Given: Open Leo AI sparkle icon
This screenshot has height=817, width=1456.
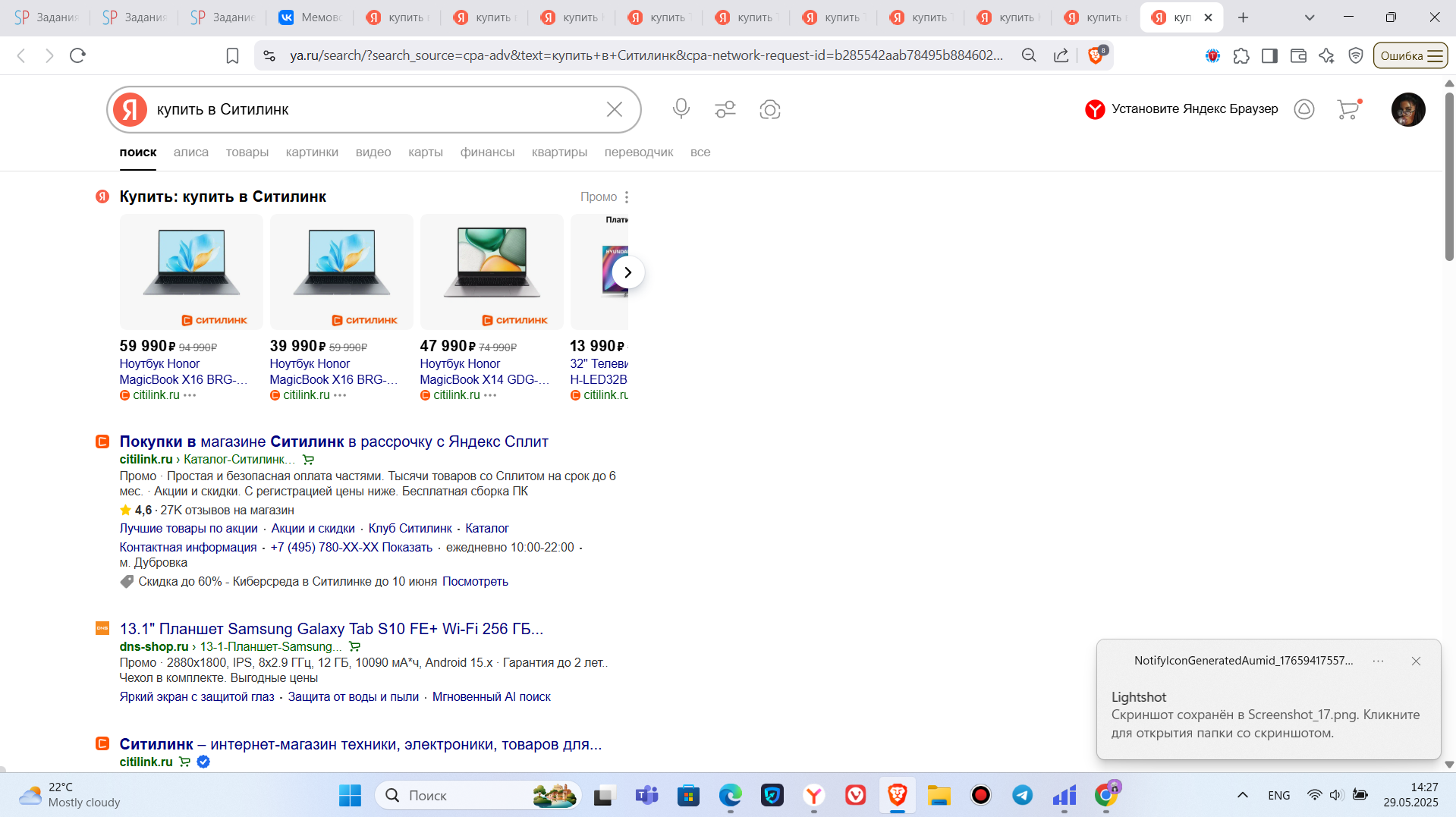Looking at the screenshot, I should 1326,55.
